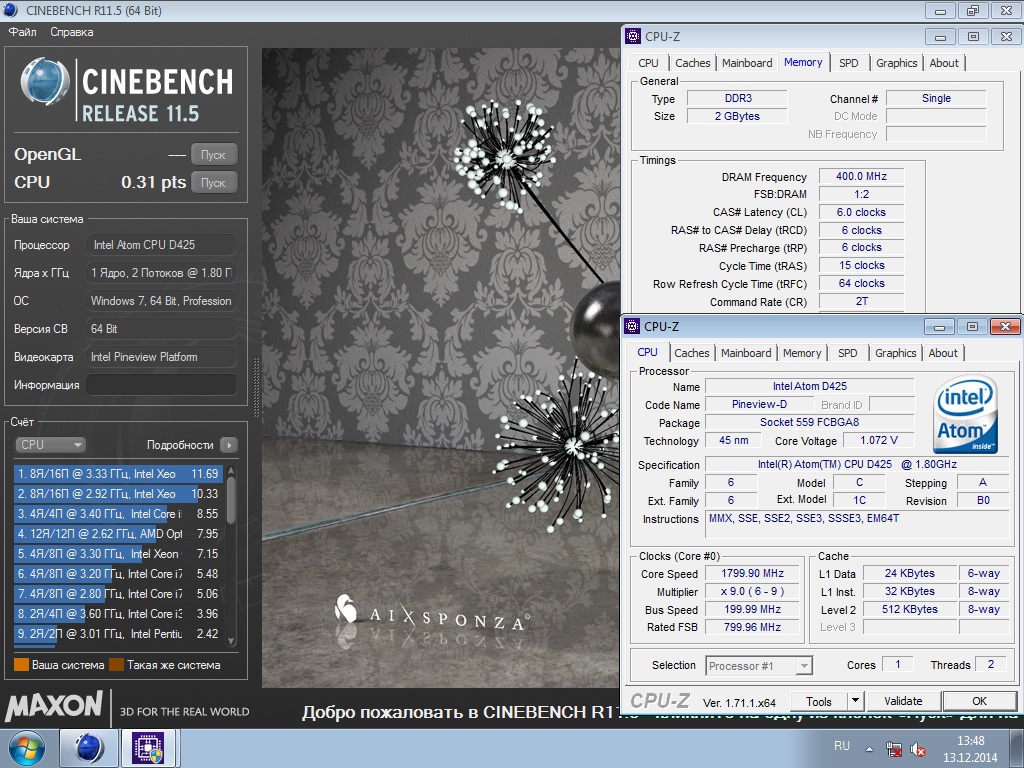This screenshot has height=768, width=1024.
Task: Open the CPU tab in upper CPU-Z window
Action: point(648,63)
